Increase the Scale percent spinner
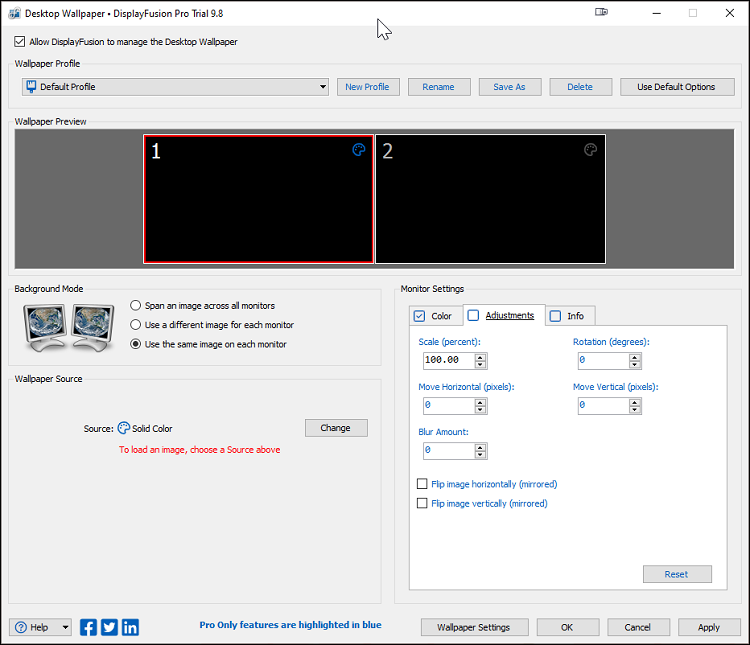The width and height of the screenshot is (750, 645). click(x=480, y=357)
